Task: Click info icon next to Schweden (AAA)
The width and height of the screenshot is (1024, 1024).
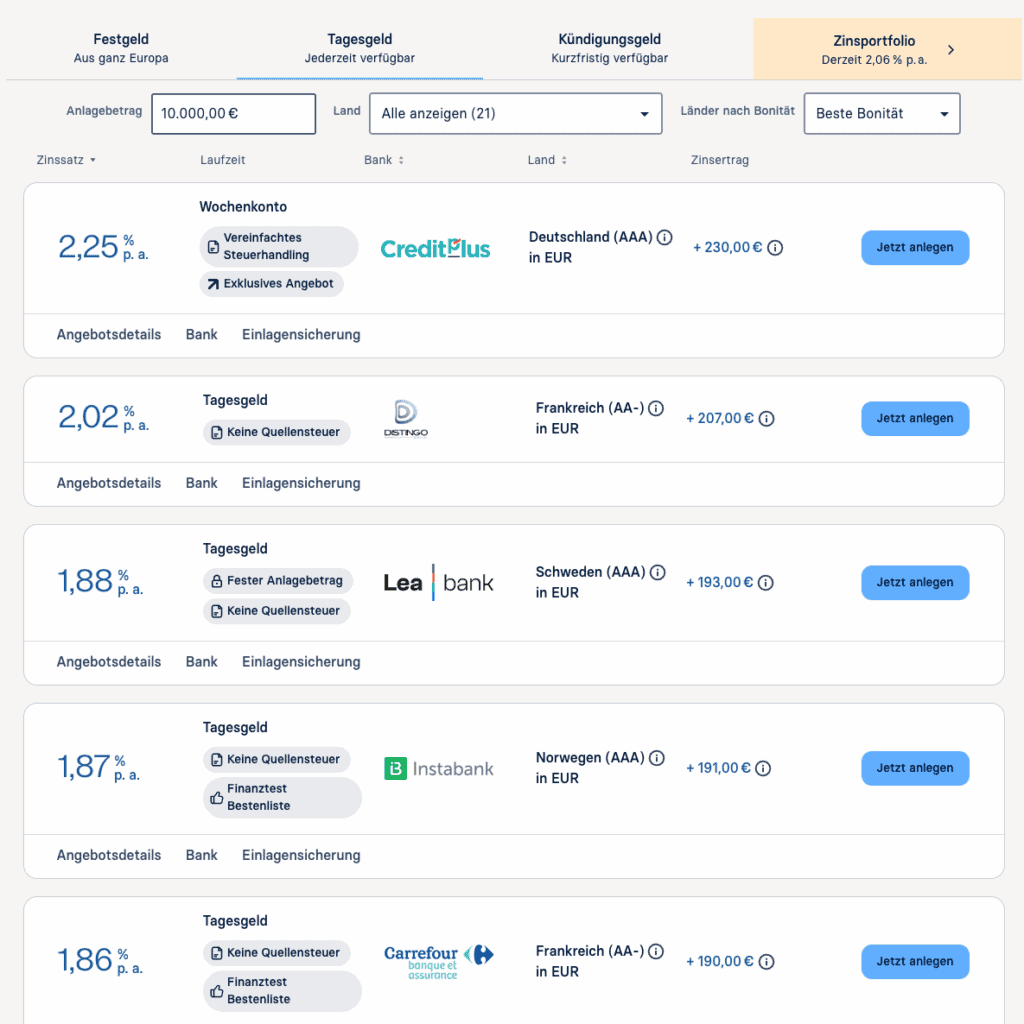Action: [657, 573]
